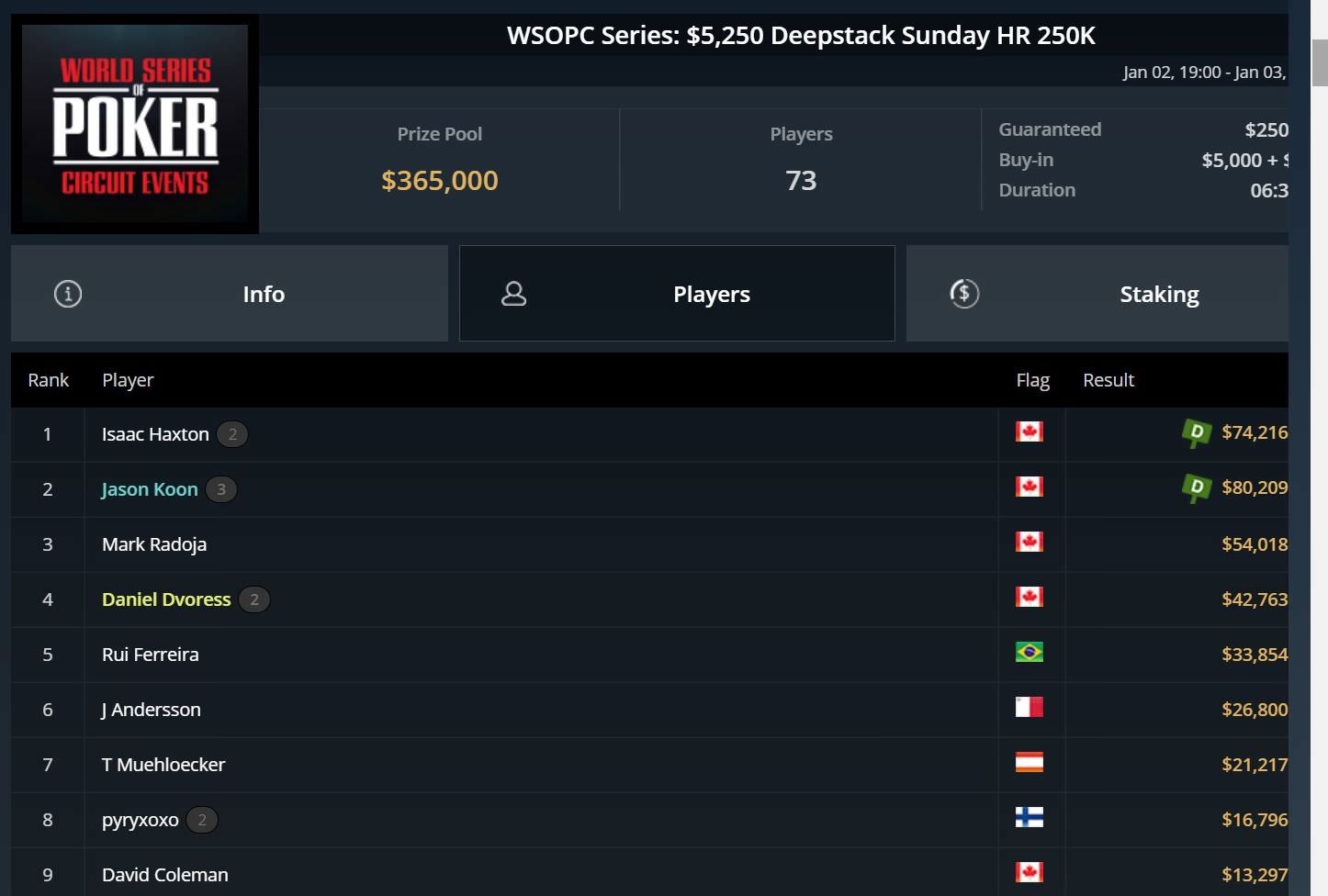1328x896 pixels.
Task: Expand Jason Koon's entry count badge 3
Action: (221, 489)
